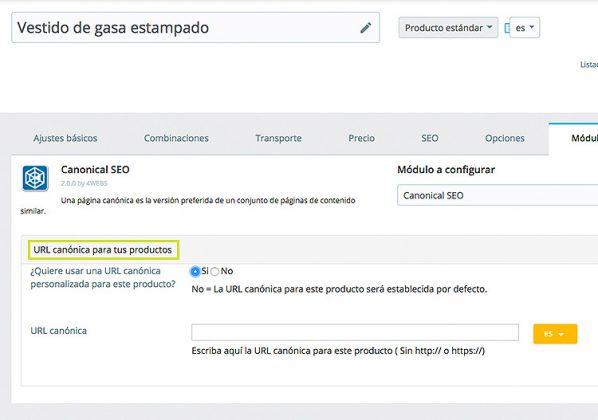The image size is (598, 420).
Task: Click the pencil edit icon in product name
Action: tap(365, 28)
